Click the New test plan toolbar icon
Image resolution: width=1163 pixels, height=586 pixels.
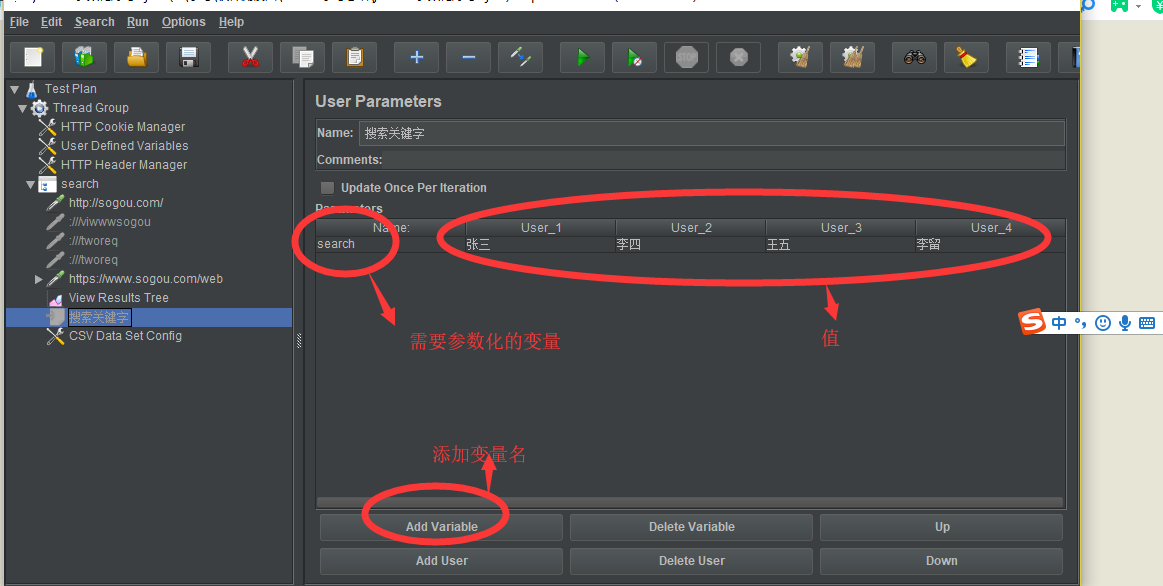(x=33, y=57)
